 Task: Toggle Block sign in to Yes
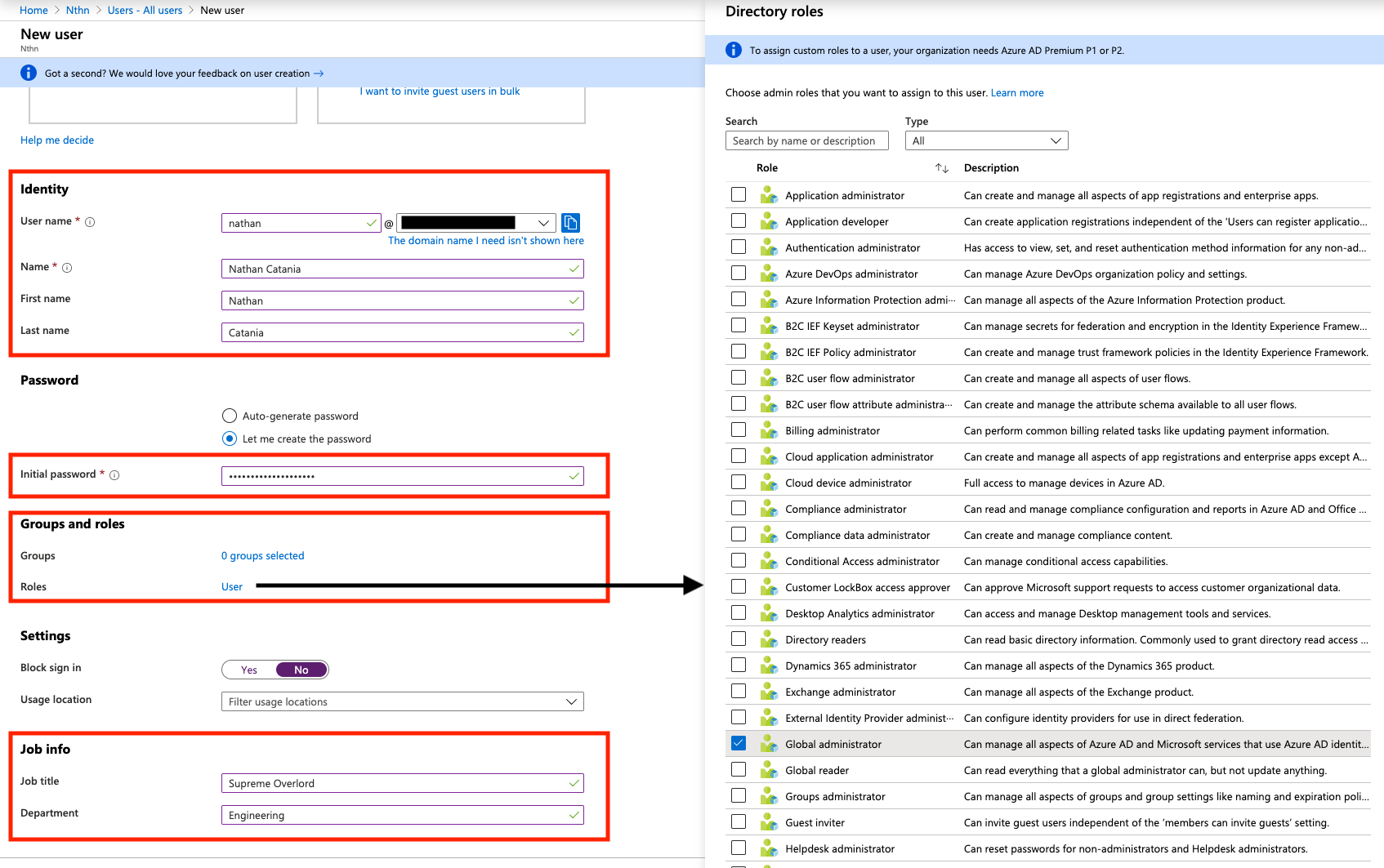tap(249, 670)
